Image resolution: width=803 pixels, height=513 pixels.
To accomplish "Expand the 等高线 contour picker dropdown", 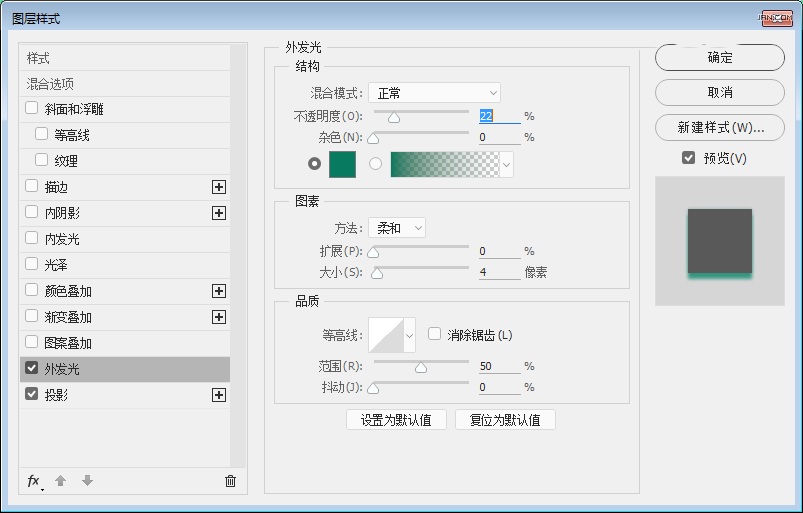I will click(x=409, y=335).
